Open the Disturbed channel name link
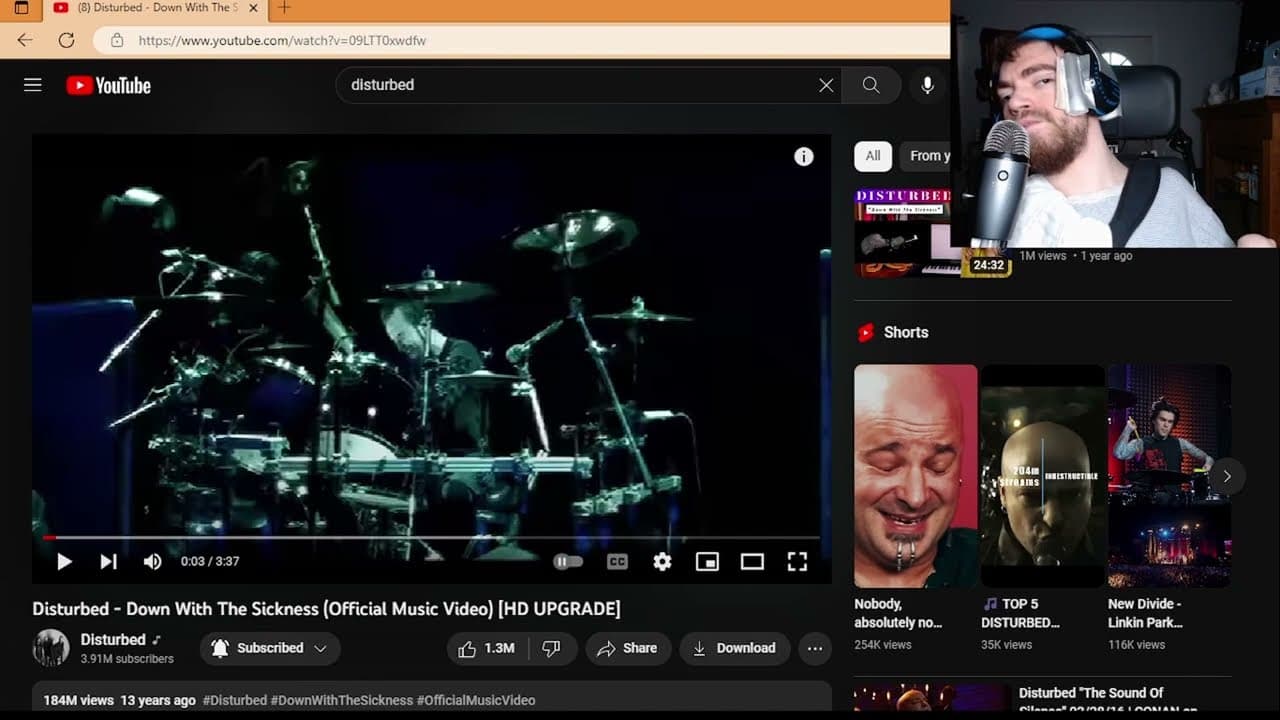Viewport: 1280px width, 720px height. click(113, 640)
